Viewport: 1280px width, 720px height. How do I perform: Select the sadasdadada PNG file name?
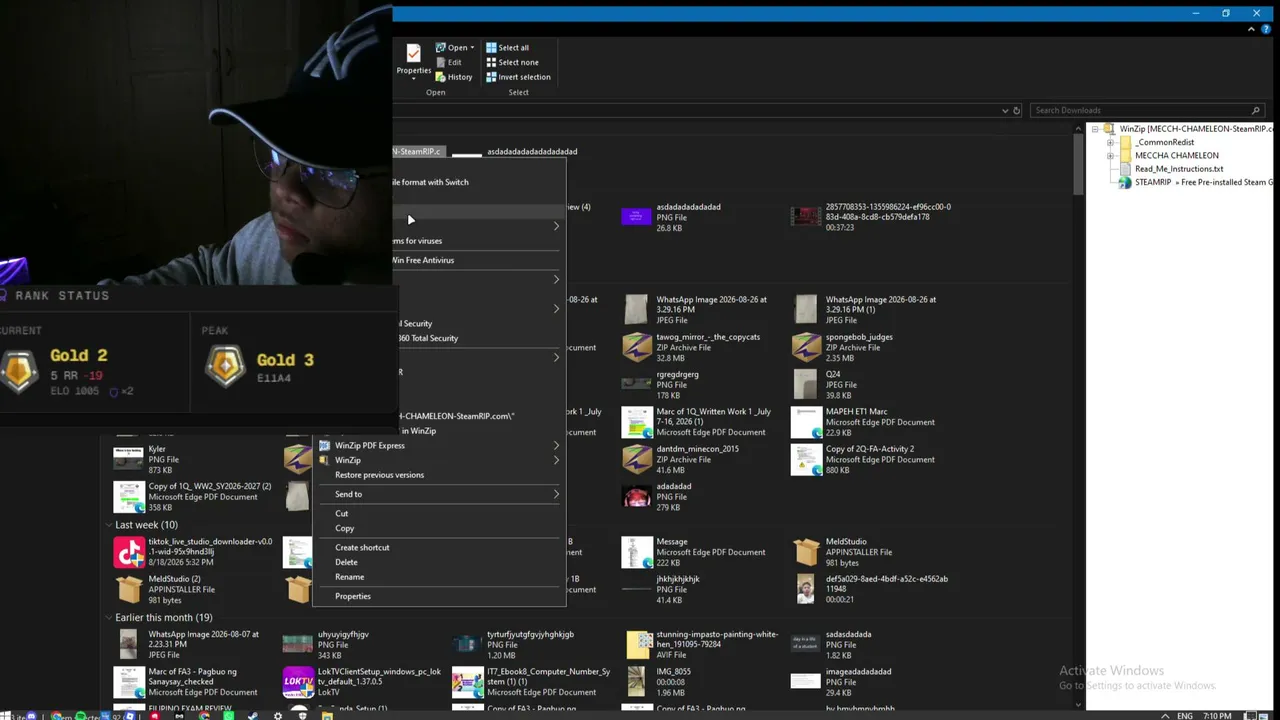[848, 634]
